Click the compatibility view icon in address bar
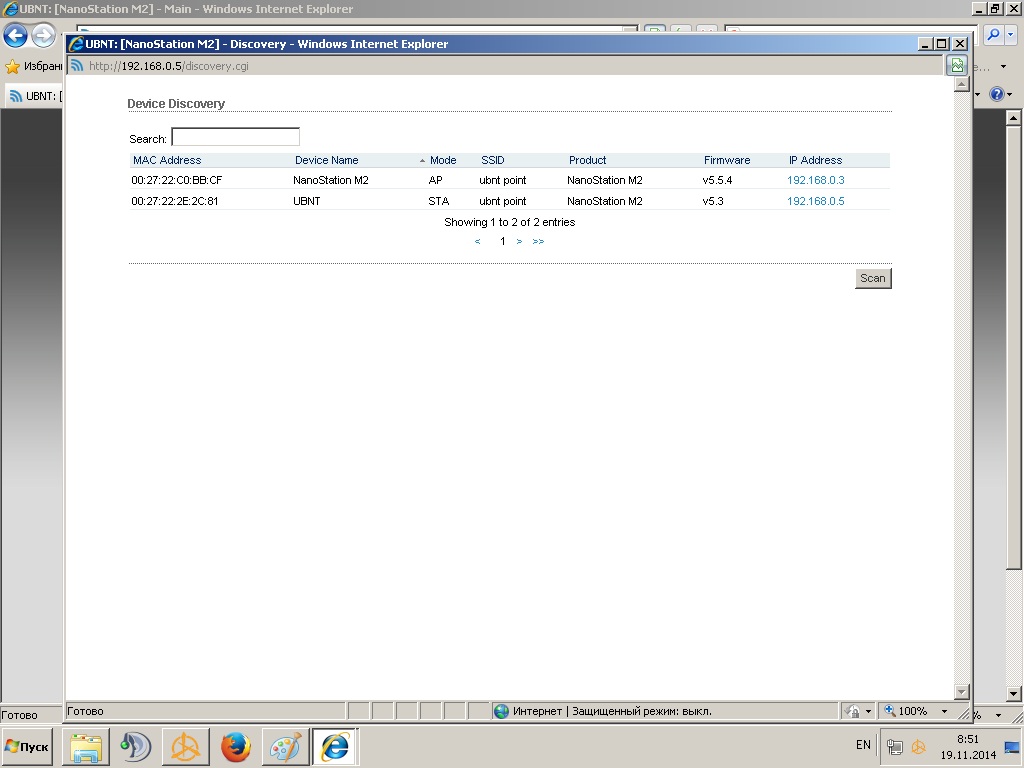 [957, 66]
